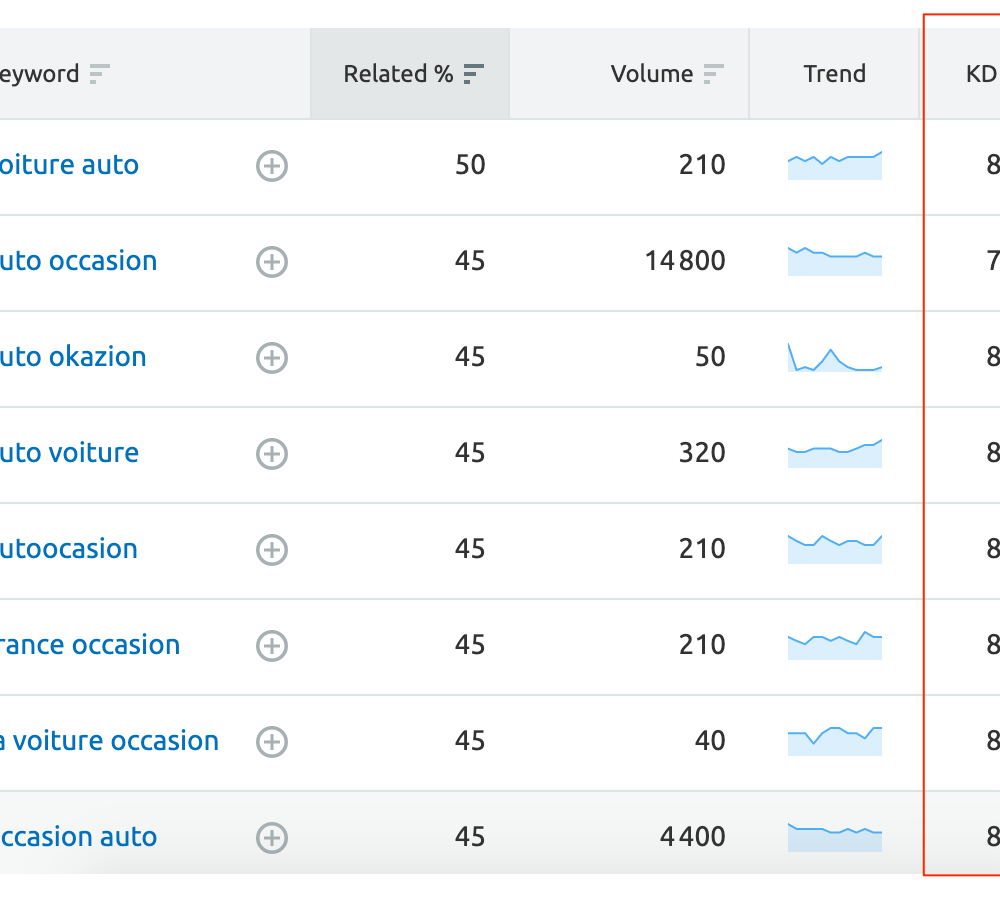Click plus icon next to 'voiture auto'

pos(272,166)
